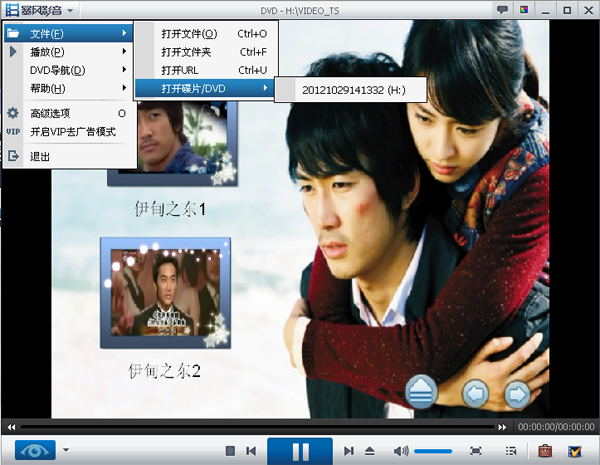Click the DVD menu right arrow button

pos(517,394)
